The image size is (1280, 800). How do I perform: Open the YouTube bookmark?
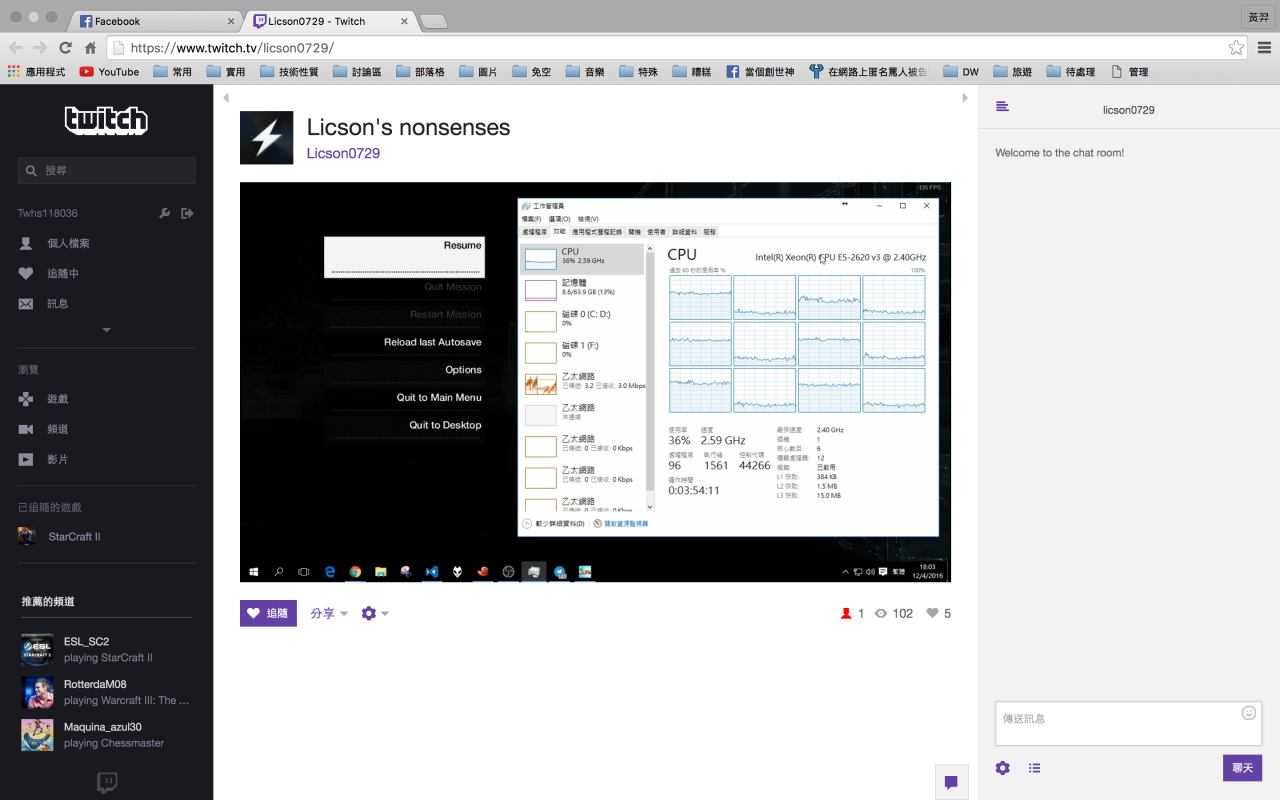click(x=109, y=72)
